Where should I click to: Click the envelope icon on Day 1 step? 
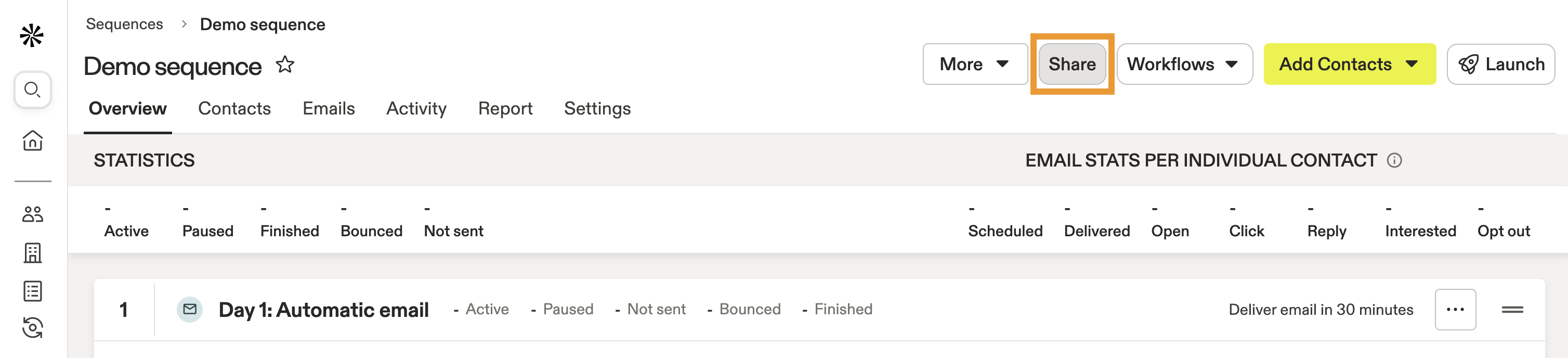(190, 309)
